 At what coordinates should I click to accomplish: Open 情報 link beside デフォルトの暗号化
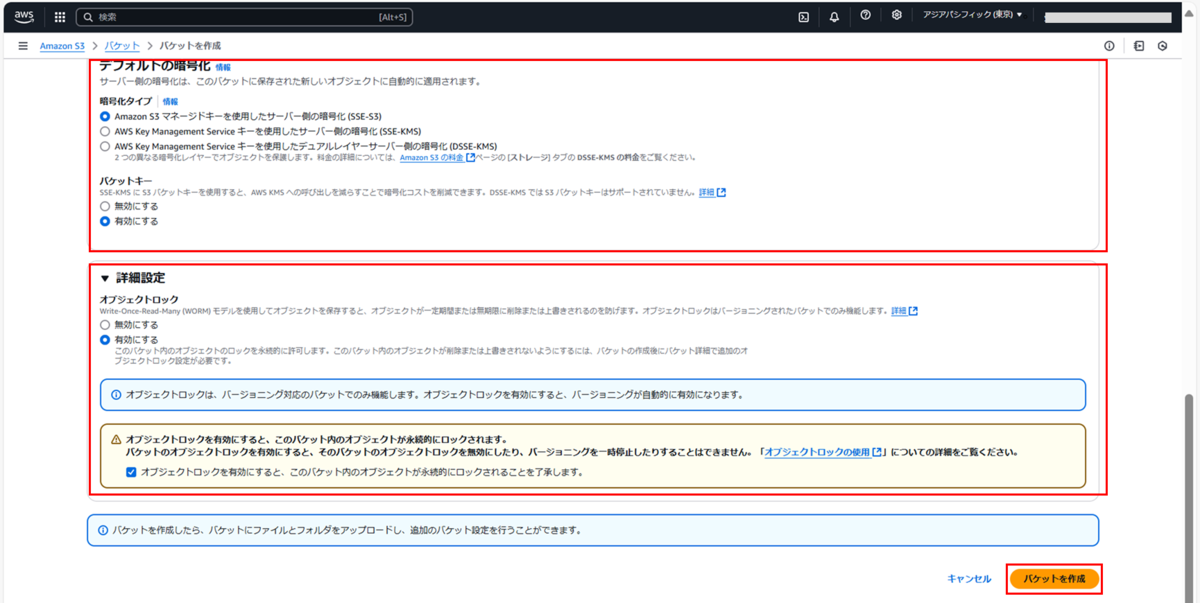[222, 67]
